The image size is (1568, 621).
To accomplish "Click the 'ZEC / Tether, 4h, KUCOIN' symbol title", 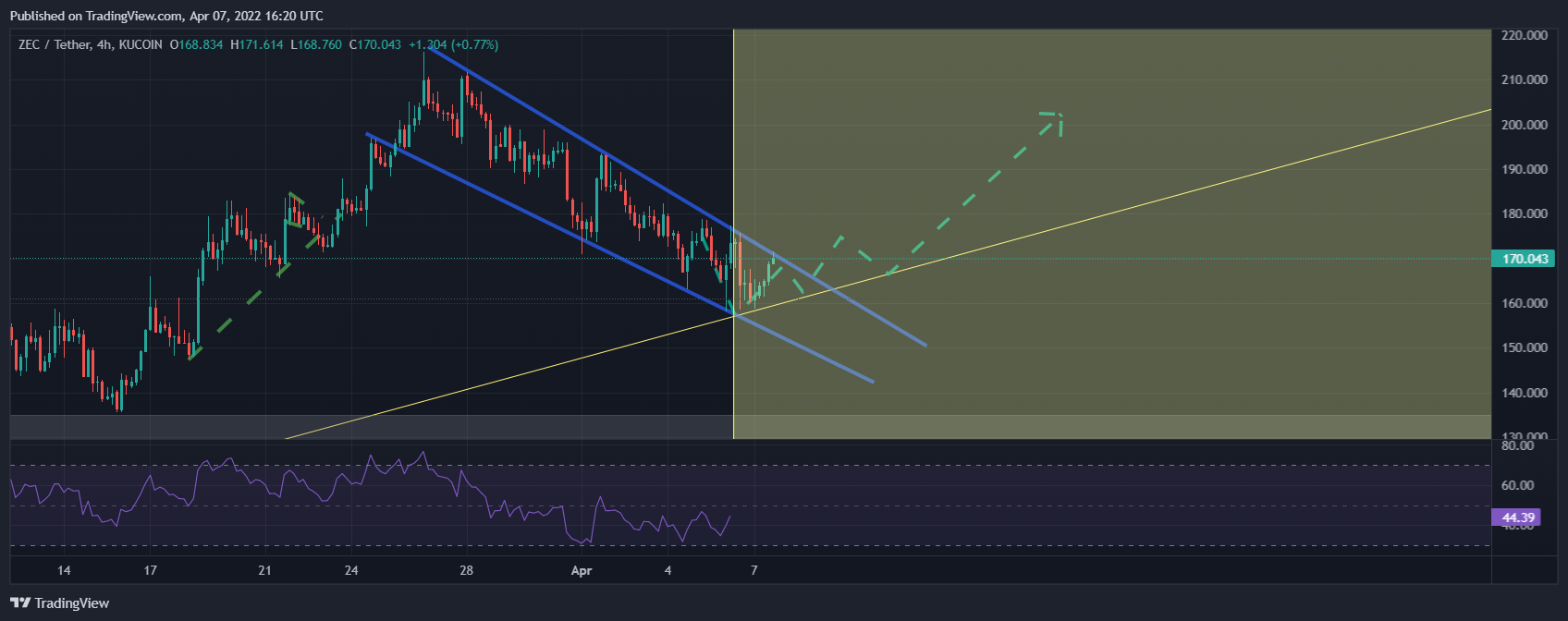I will [x=91, y=44].
